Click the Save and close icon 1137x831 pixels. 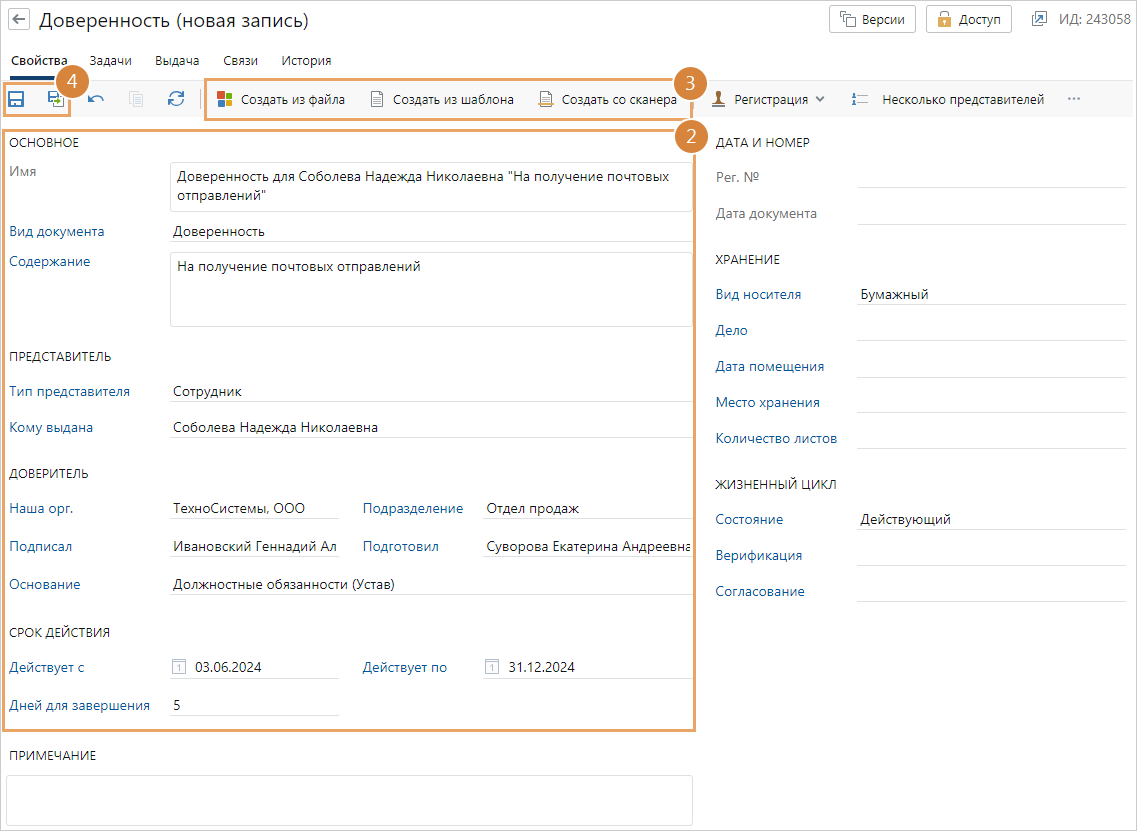[55, 99]
